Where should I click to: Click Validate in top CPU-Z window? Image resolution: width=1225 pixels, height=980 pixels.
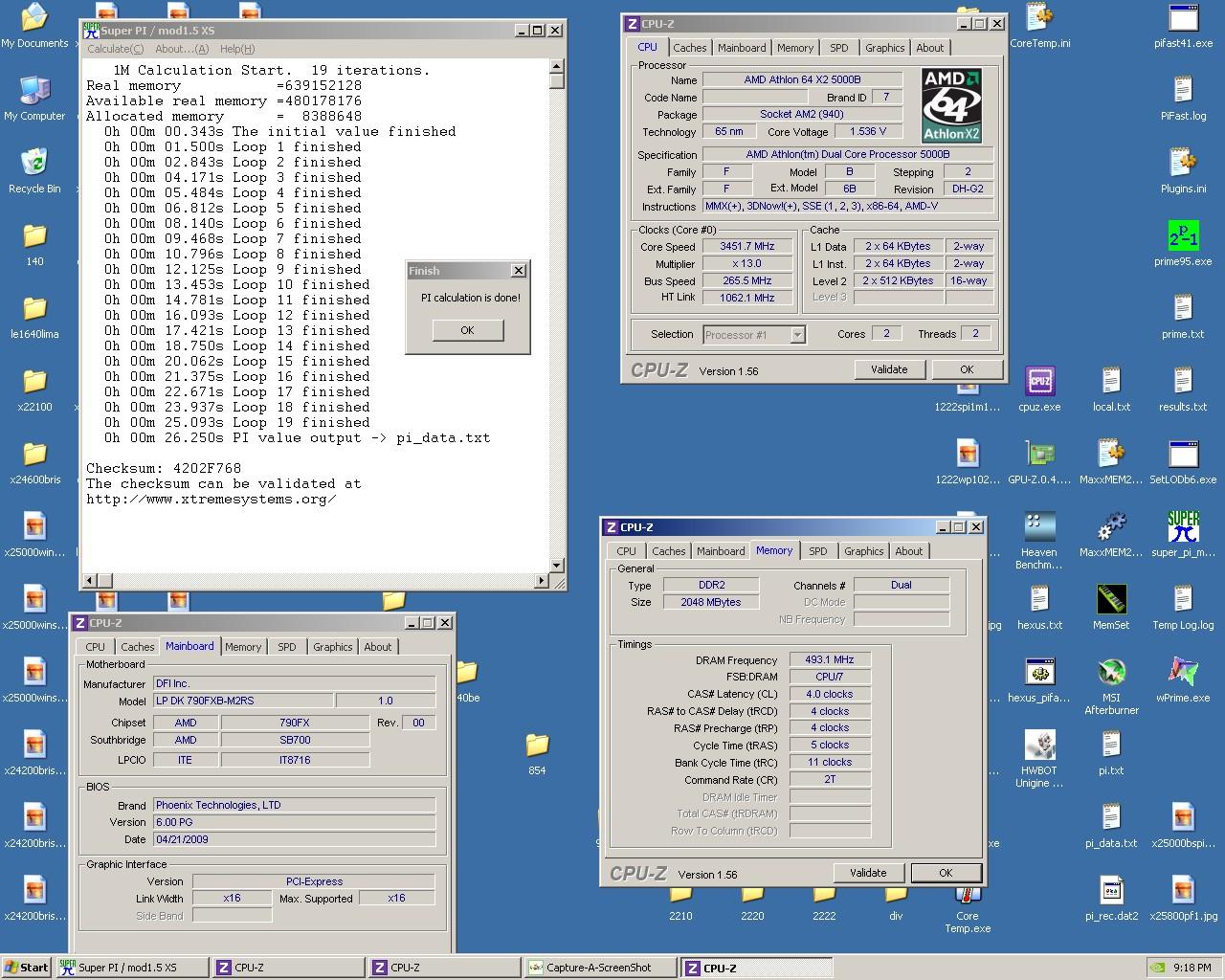[889, 369]
